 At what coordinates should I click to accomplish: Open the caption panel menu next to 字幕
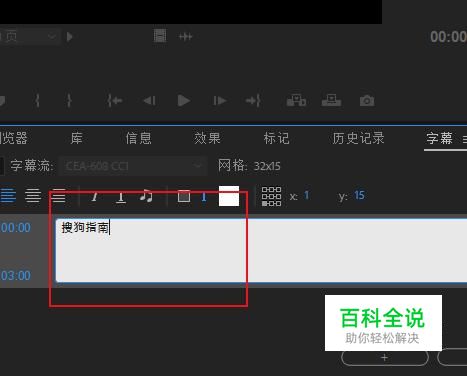465,139
